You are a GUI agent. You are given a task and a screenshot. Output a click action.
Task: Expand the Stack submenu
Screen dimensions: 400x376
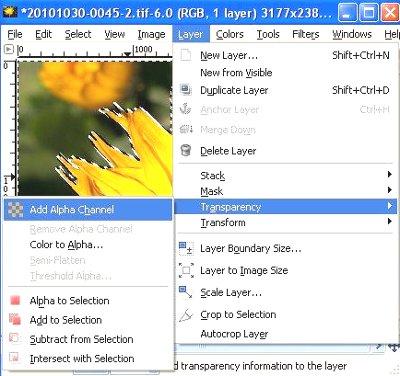(286, 175)
